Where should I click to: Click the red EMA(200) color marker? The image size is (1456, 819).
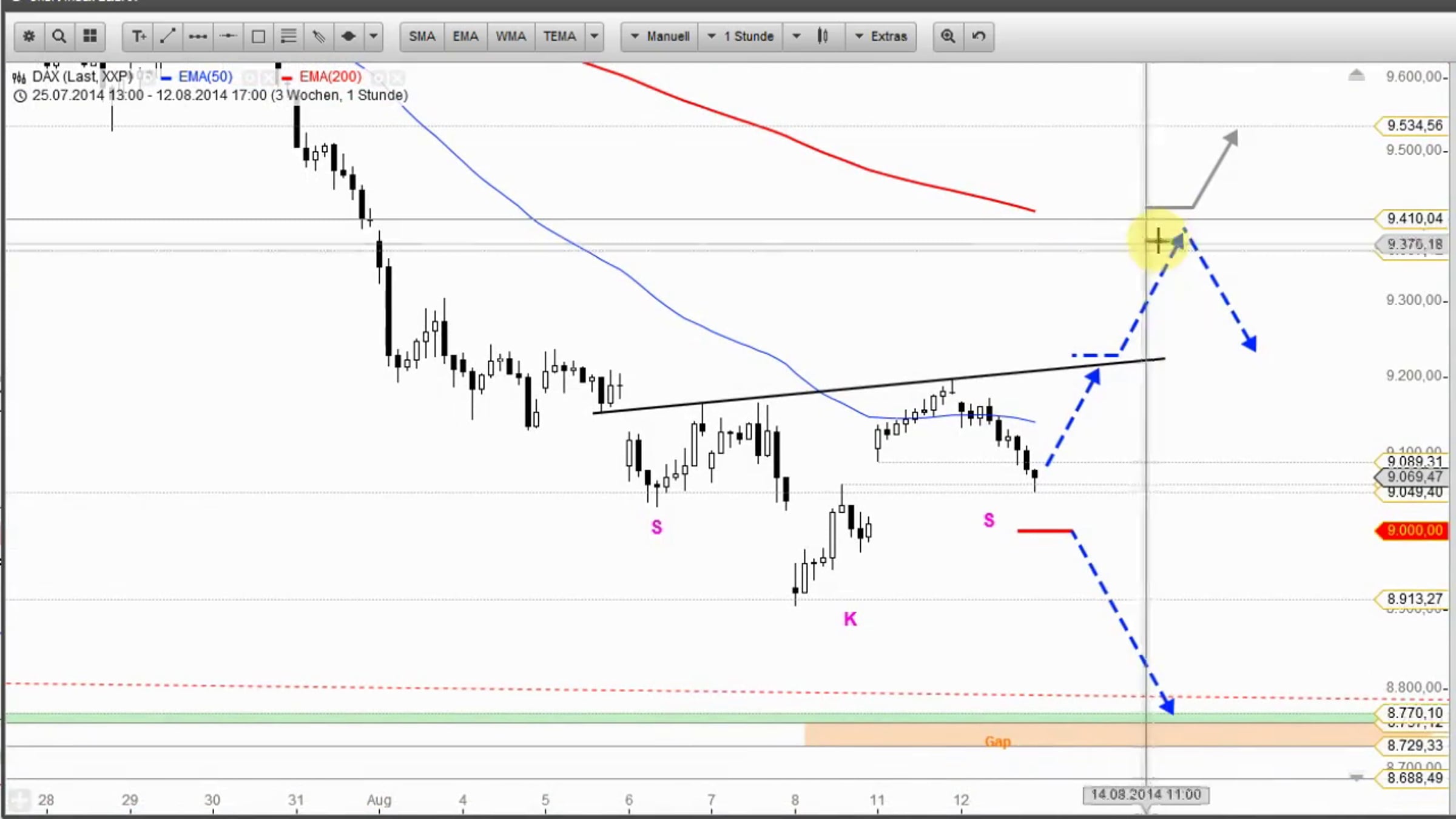[287, 78]
